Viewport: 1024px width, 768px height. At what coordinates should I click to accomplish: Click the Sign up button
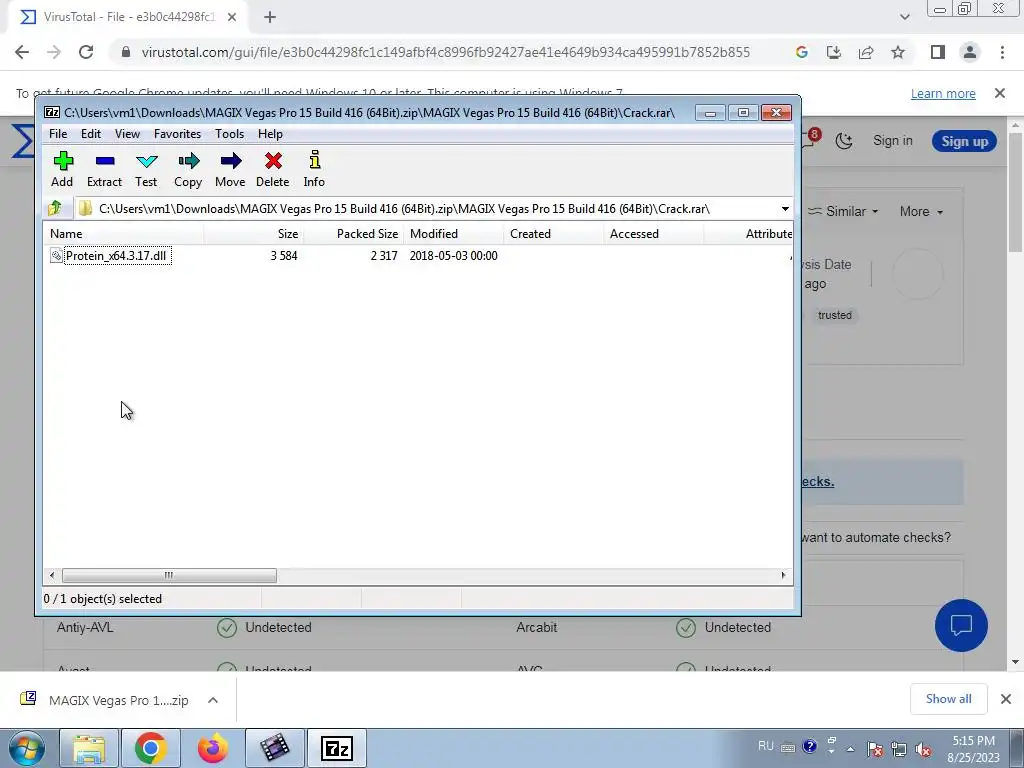pos(964,141)
